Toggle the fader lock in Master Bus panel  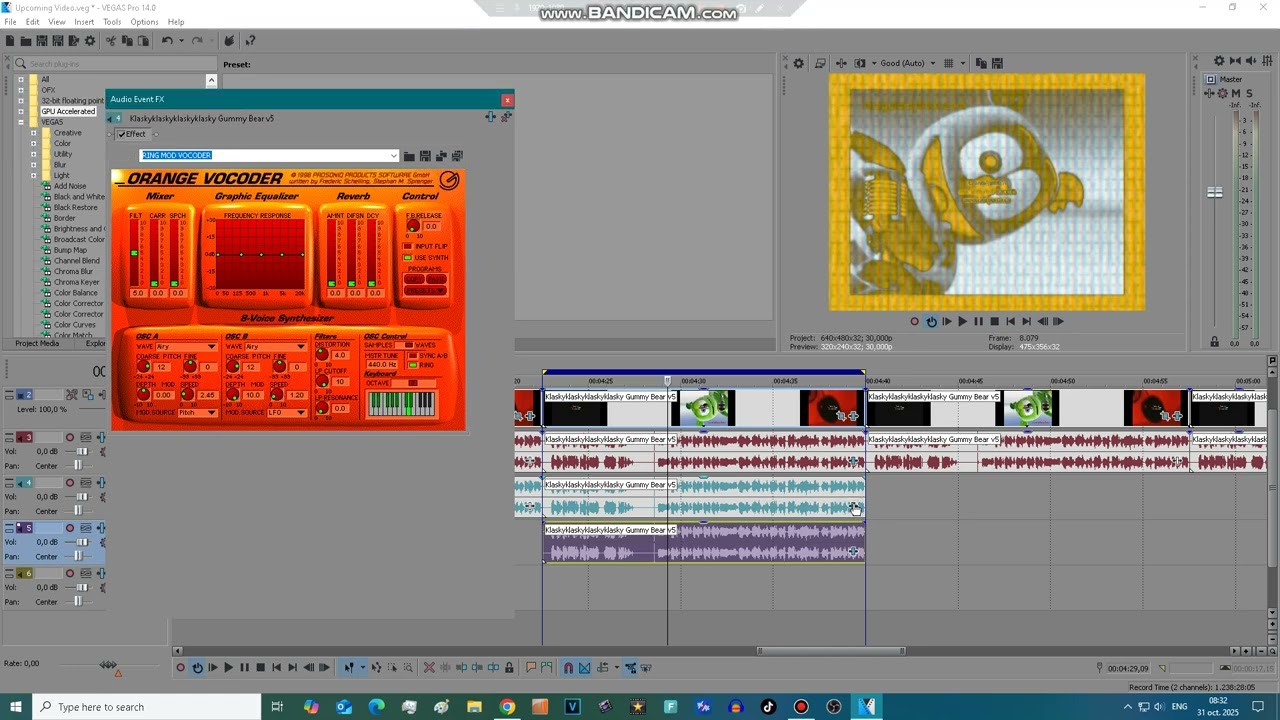click(1215, 341)
